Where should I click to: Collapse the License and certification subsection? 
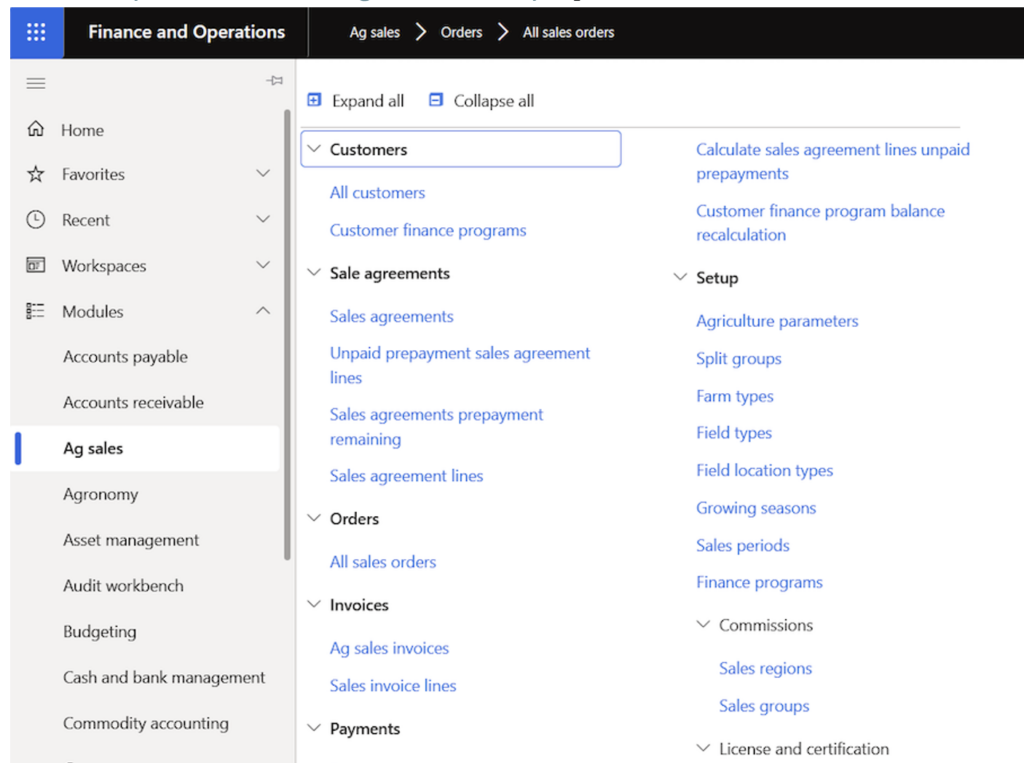703,747
